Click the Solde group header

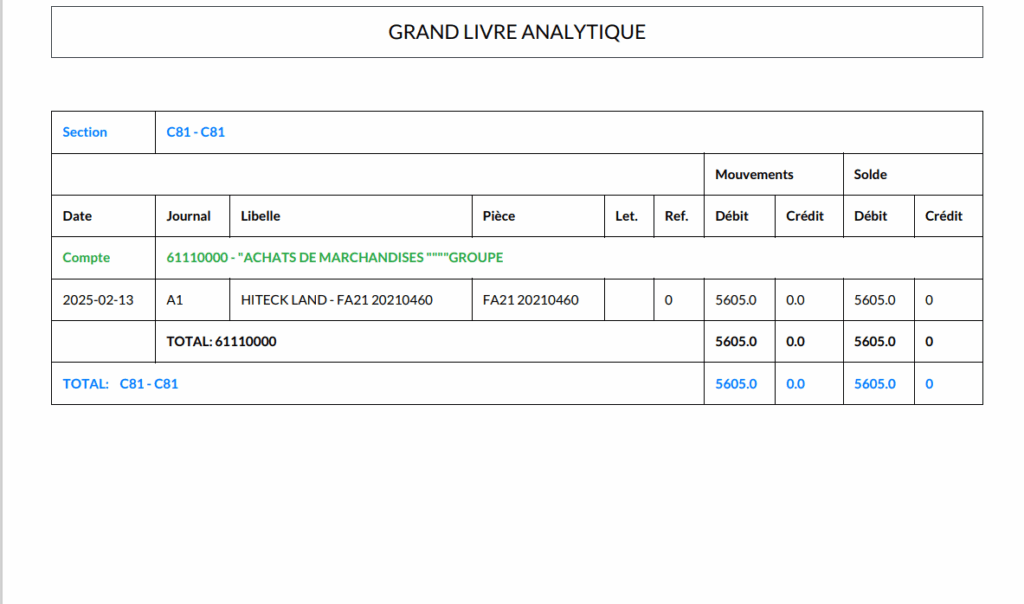tap(870, 174)
